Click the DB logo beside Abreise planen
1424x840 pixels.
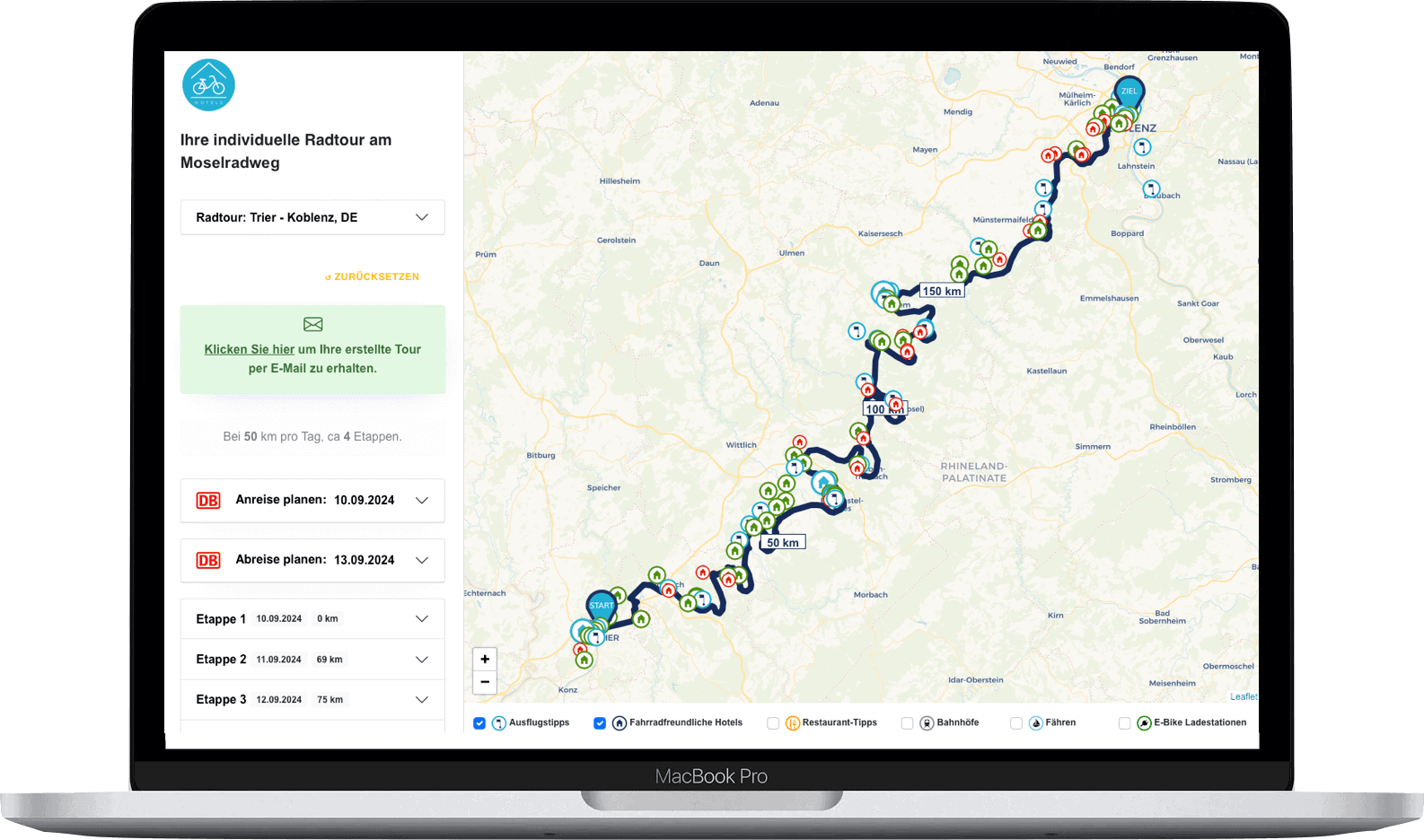pos(208,560)
